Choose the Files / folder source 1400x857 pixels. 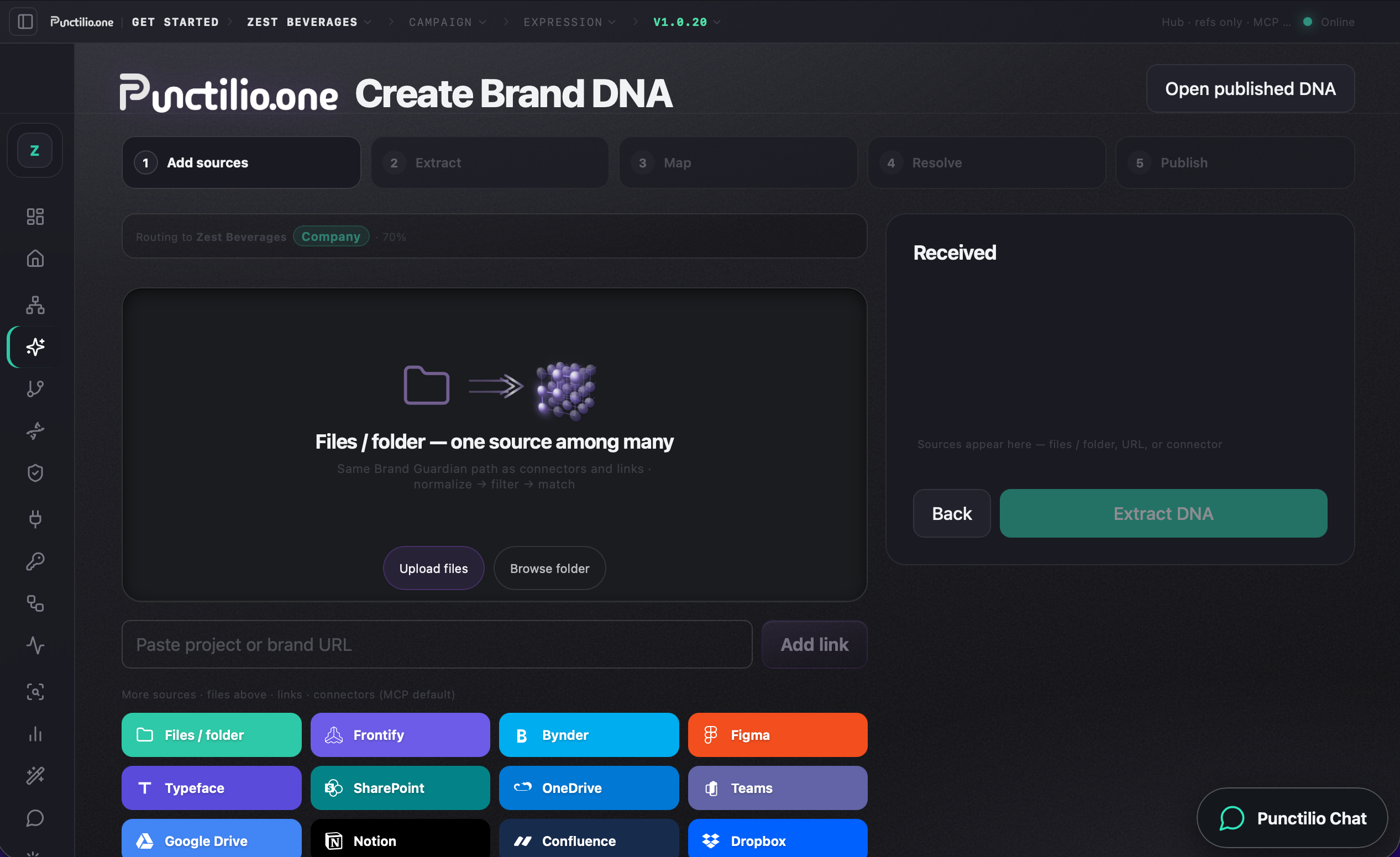coord(211,735)
